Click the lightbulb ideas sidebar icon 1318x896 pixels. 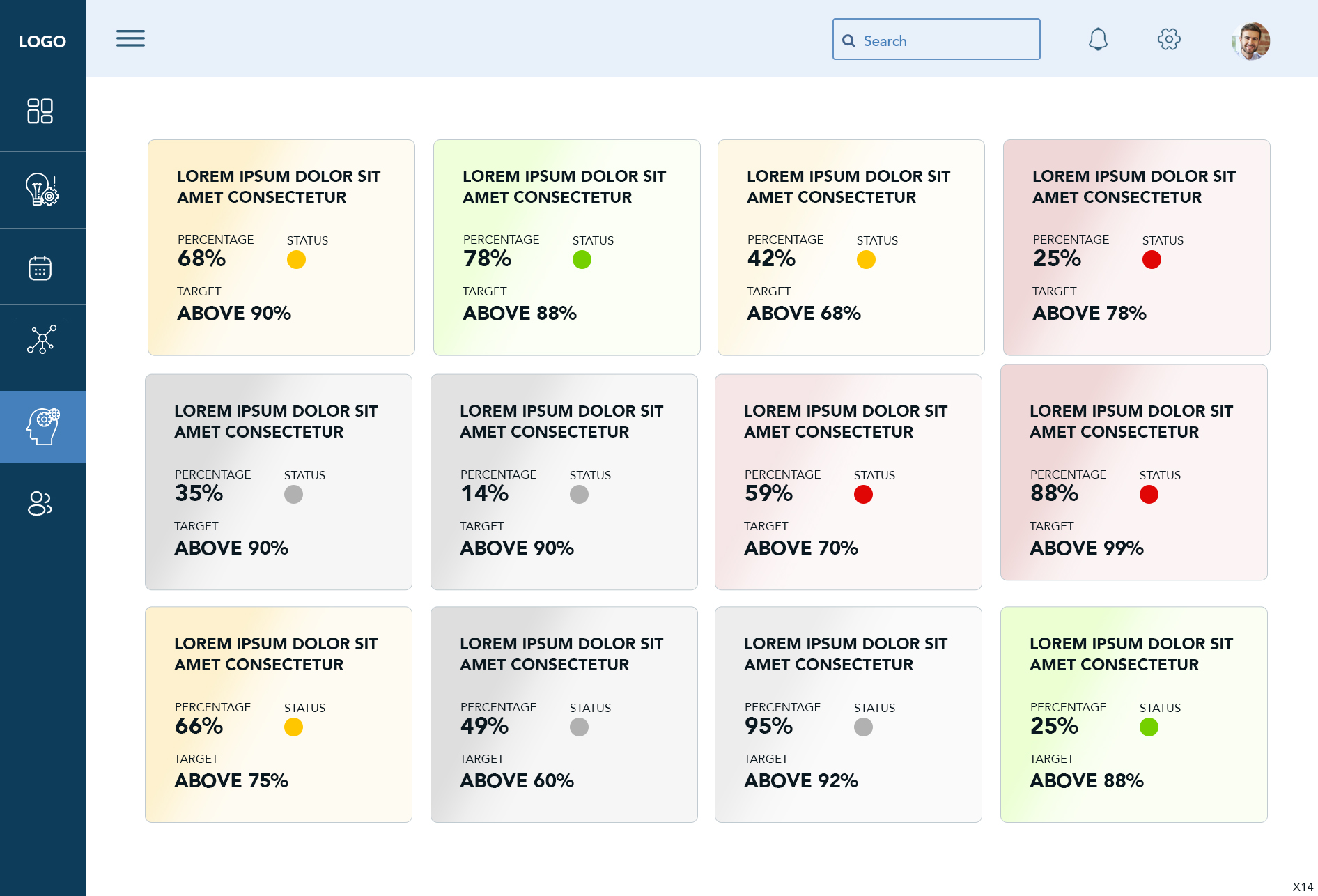[42, 190]
